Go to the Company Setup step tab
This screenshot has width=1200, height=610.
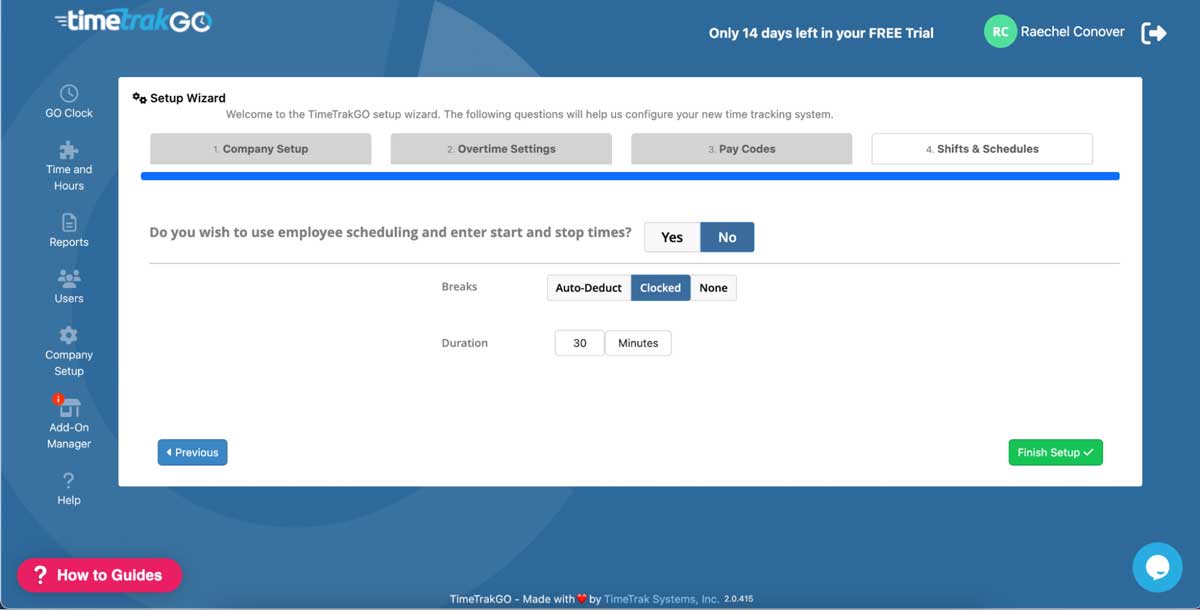coord(261,149)
